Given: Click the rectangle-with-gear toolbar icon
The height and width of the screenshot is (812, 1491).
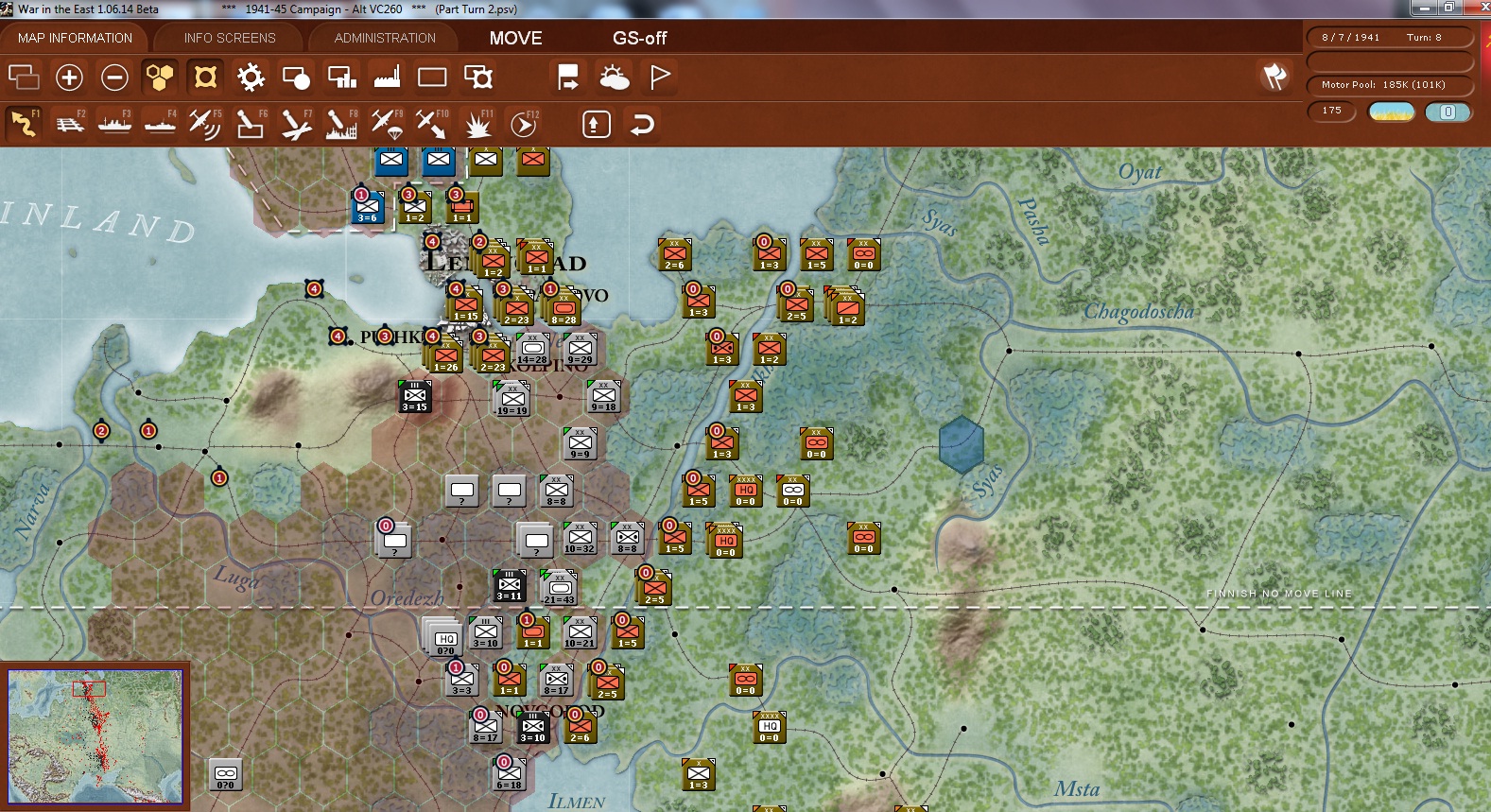Looking at the screenshot, I should [x=477, y=77].
